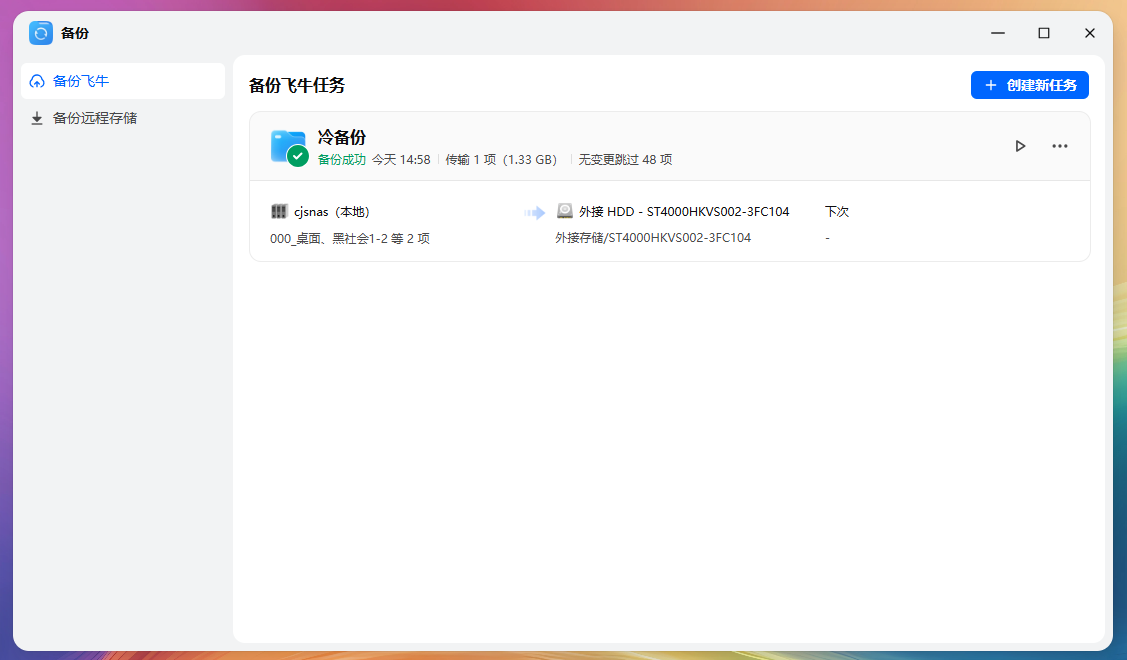Start the 冷备份 backup task
Image resolution: width=1127 pixels, height=660 pixels.
(1020, 145)
